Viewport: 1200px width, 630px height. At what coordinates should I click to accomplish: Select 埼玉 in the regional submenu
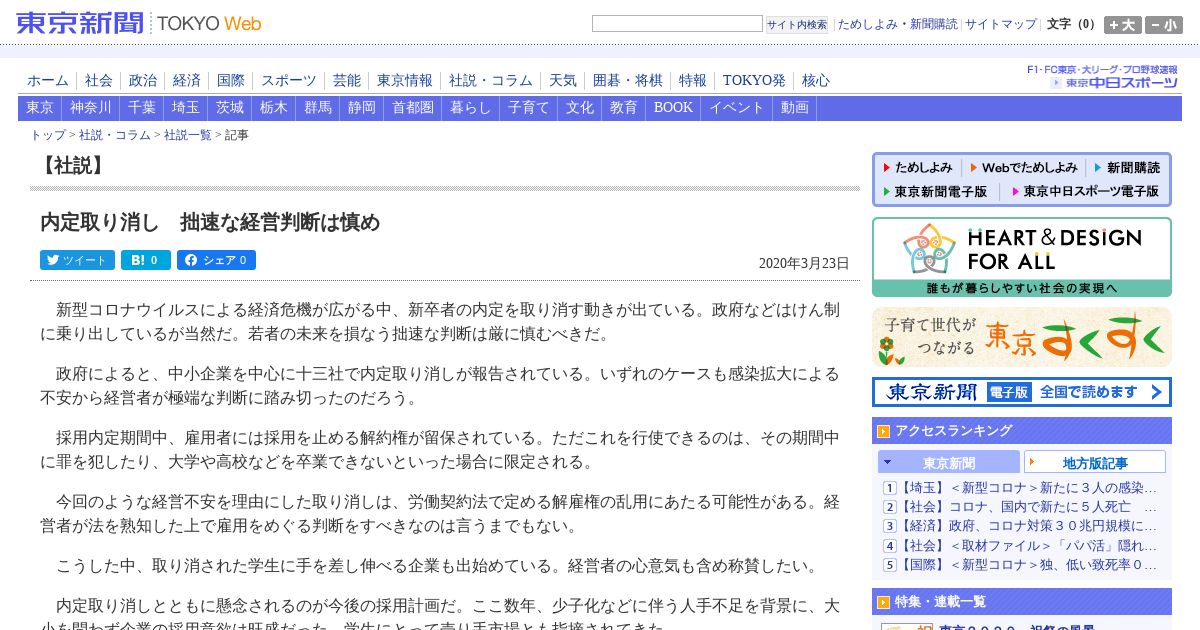[x=186, y=108]
